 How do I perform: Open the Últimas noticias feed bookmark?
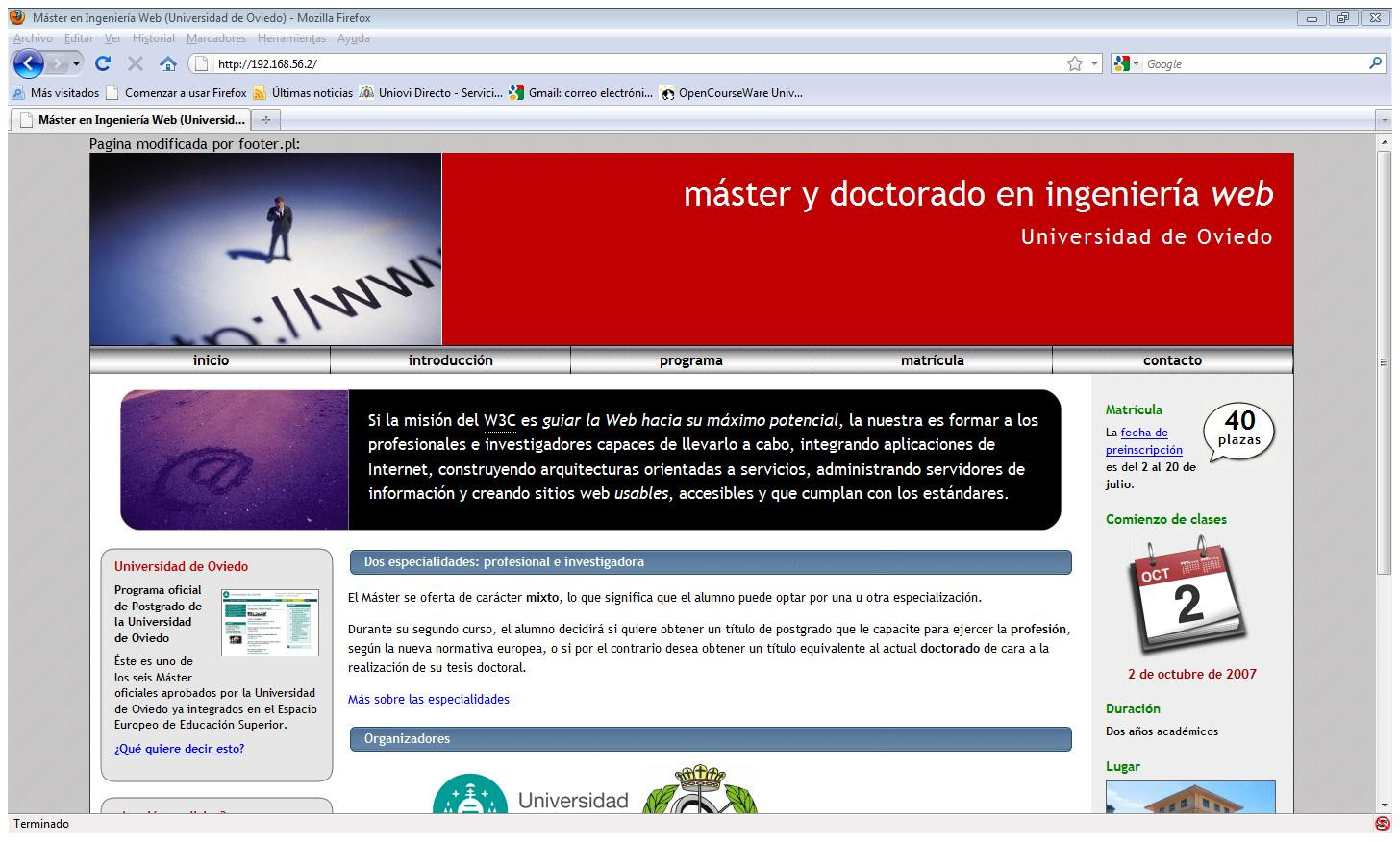click(x=303, y=93)
